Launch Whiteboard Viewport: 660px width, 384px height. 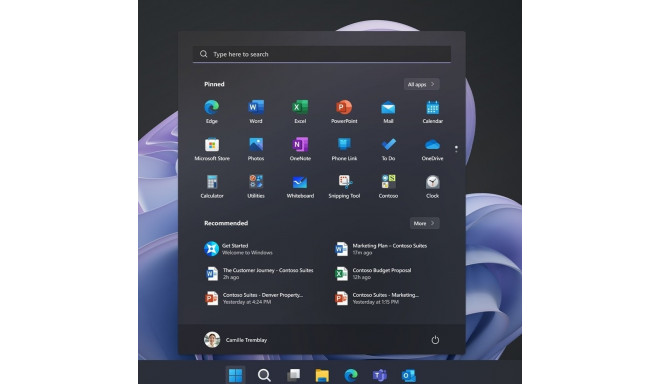300,186
